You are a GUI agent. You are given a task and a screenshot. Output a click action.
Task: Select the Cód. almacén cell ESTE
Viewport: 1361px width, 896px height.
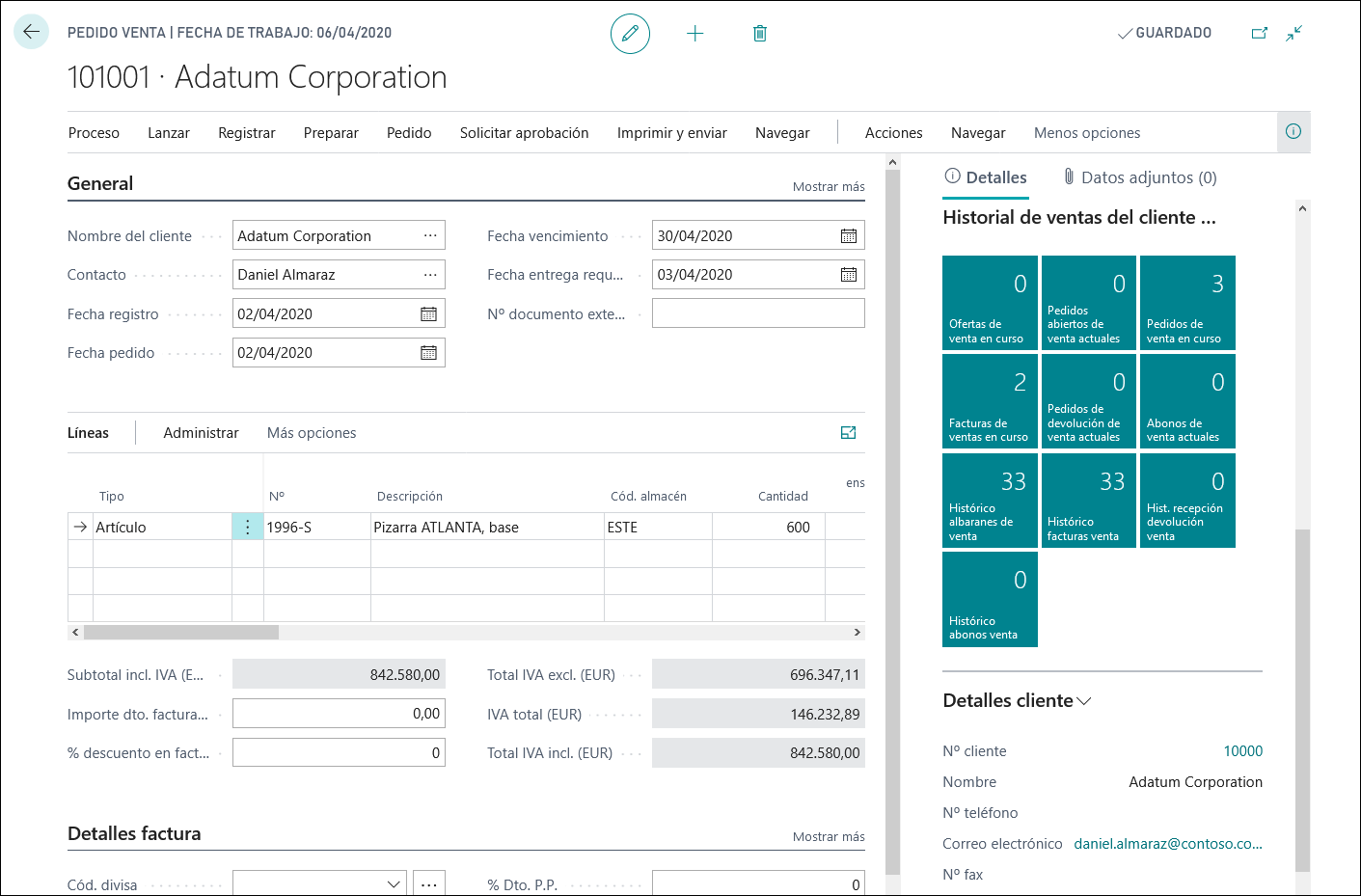(658, 527)
